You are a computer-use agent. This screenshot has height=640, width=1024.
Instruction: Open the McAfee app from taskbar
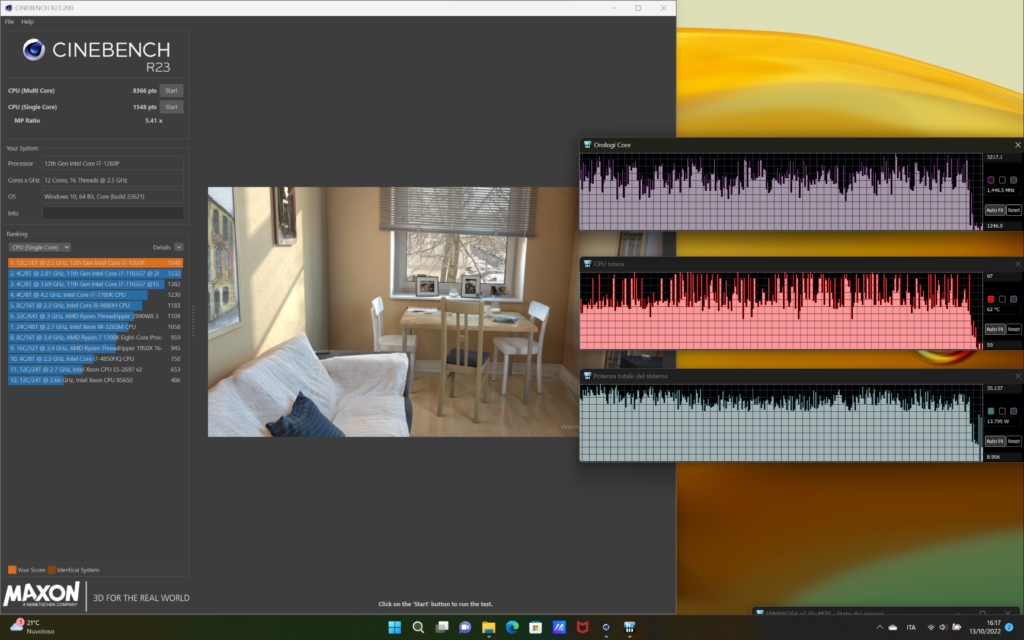point(583,627)
